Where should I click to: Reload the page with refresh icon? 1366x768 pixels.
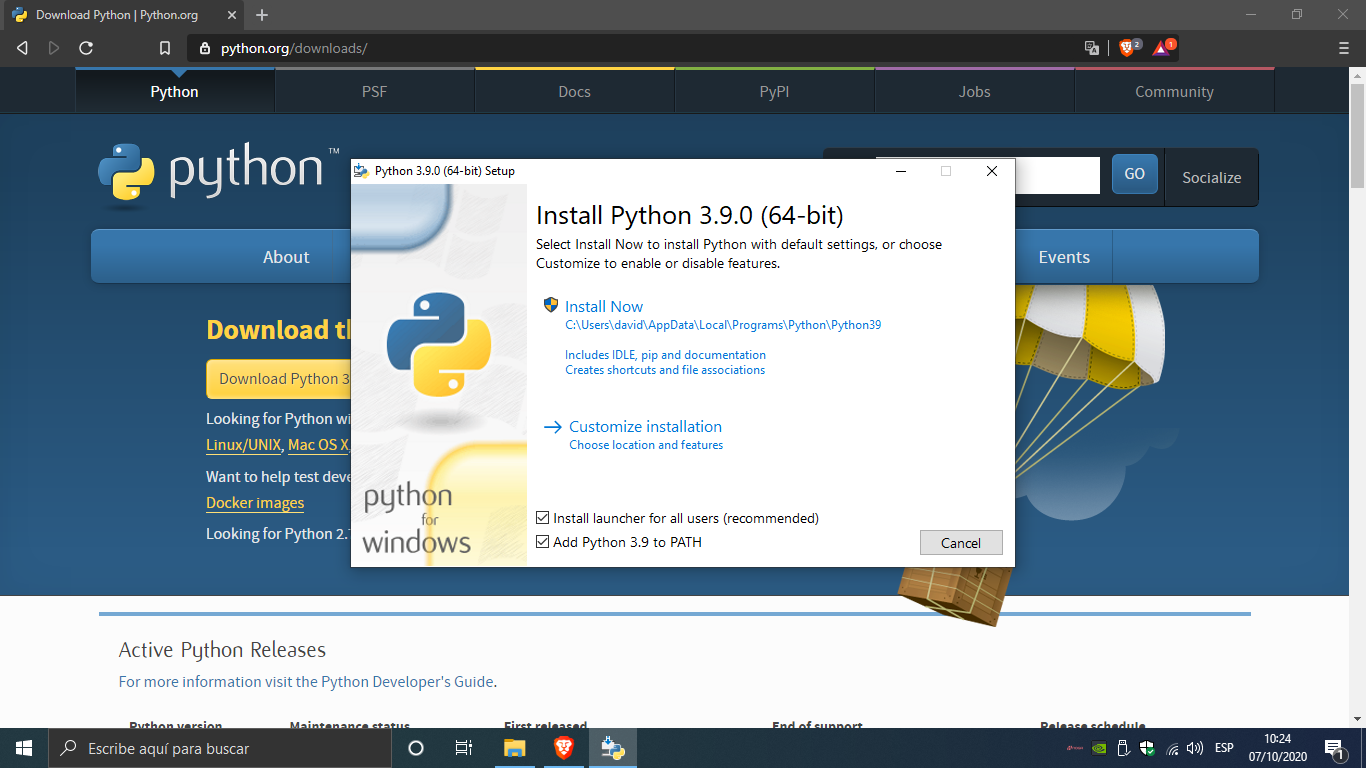(86, 48)
